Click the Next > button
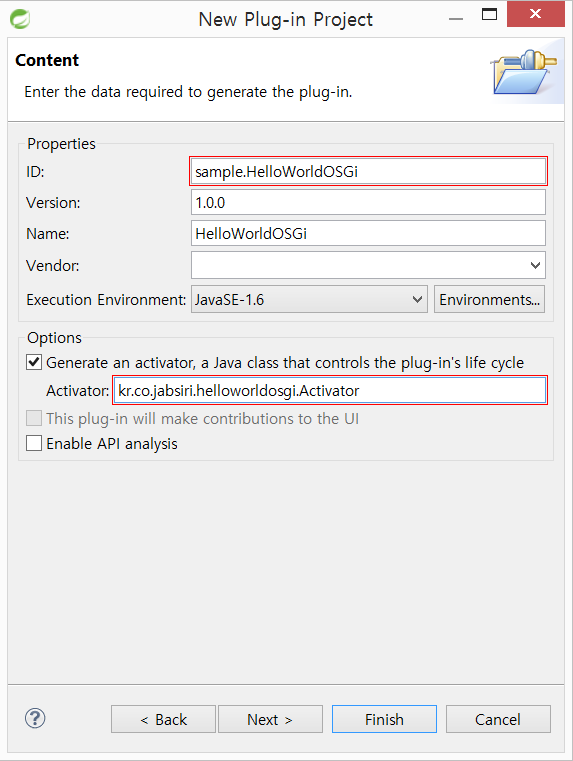The image size is (573, 761). click(x=270, y=719)
